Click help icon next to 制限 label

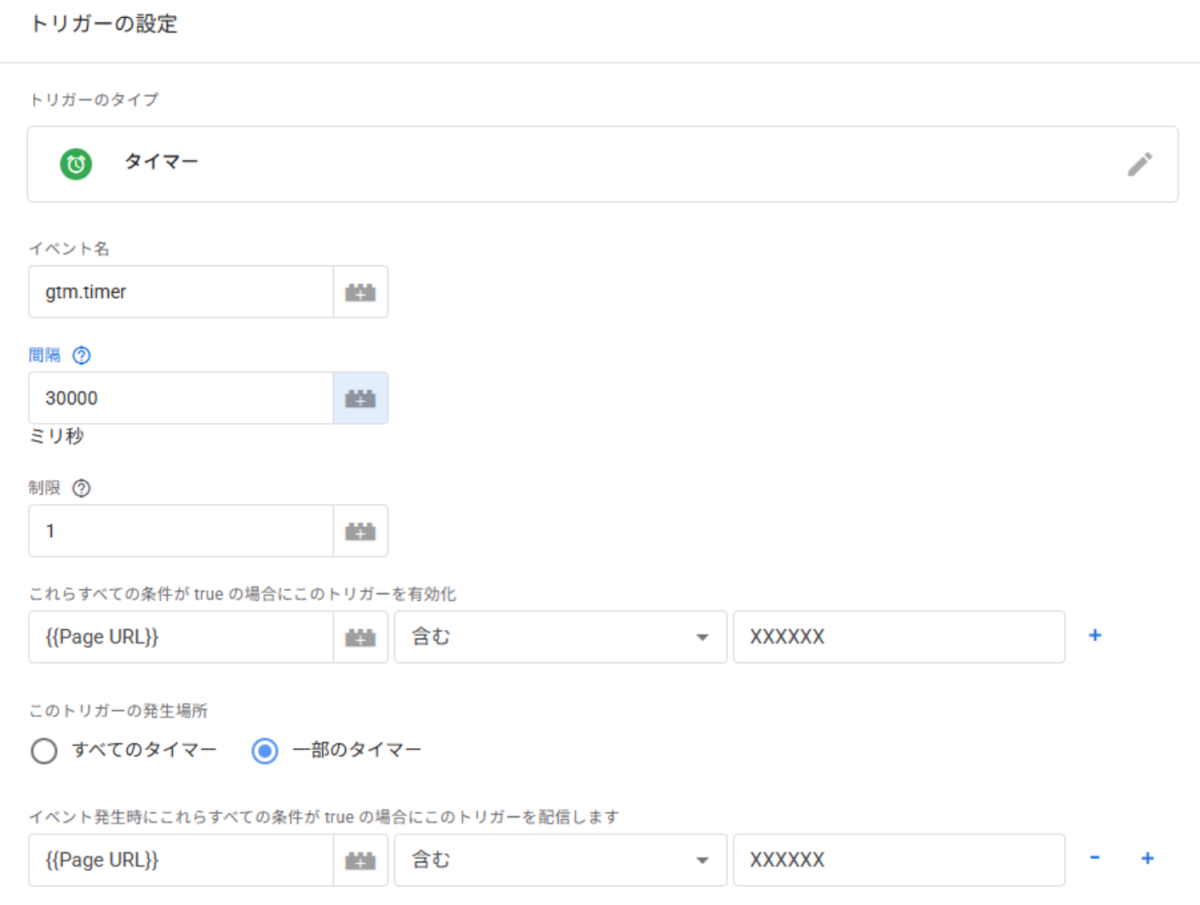coord(82,488)
